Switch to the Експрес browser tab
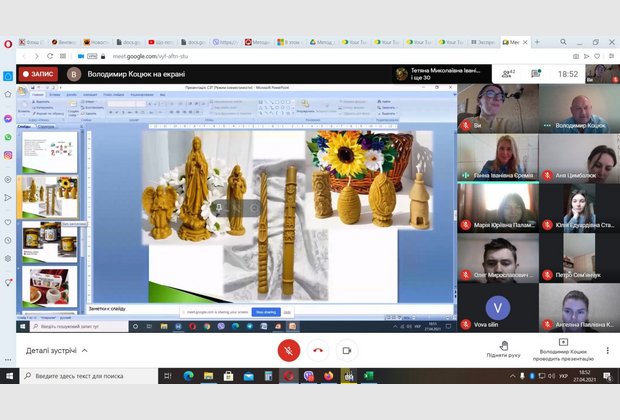620x420 pixels. pos(484,42)
